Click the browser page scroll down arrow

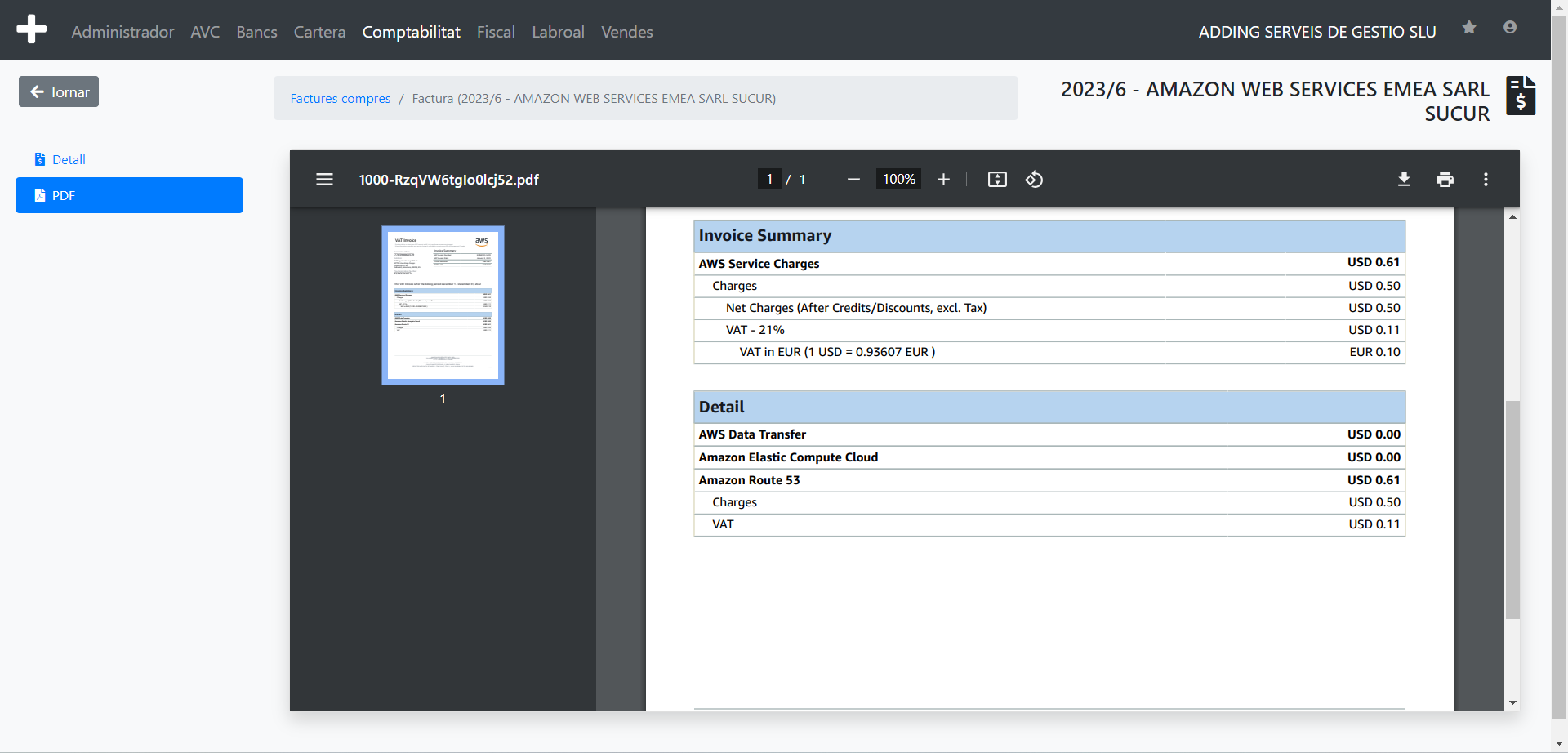click(x=1560, y=744)
